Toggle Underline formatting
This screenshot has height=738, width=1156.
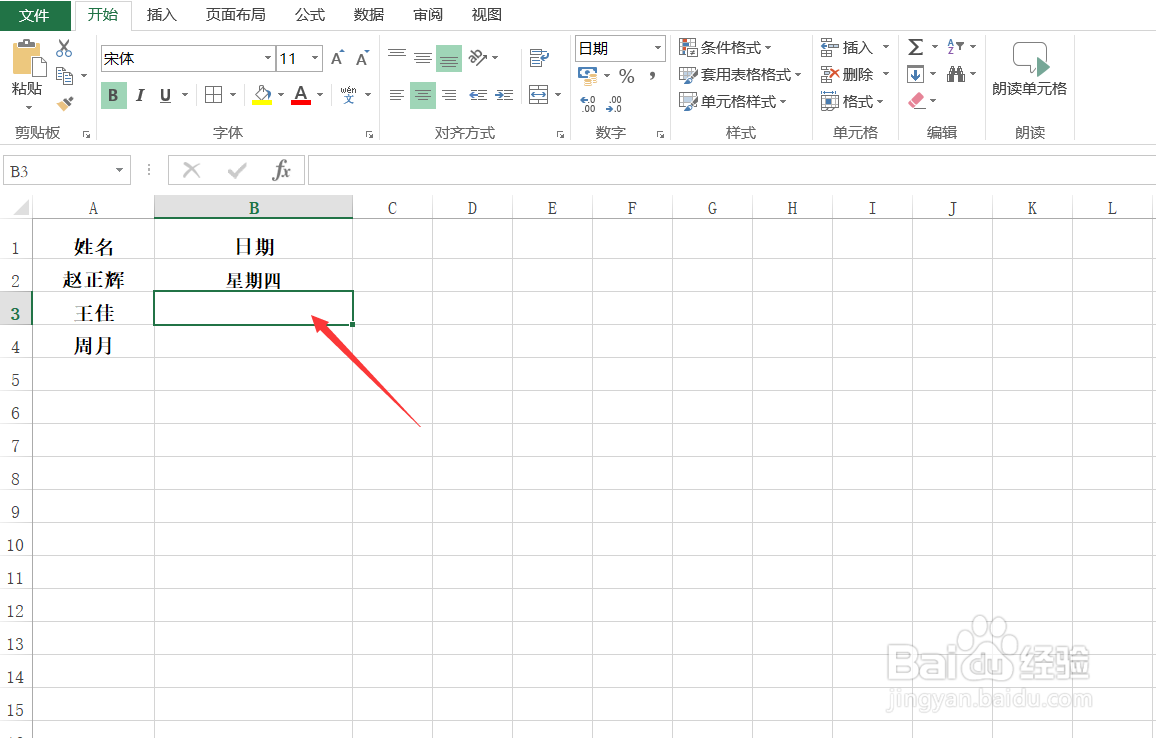(165, 95)
